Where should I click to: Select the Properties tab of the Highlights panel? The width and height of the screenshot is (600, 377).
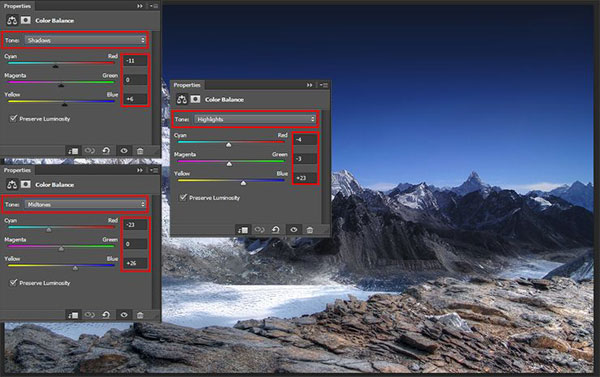[187, 85]
